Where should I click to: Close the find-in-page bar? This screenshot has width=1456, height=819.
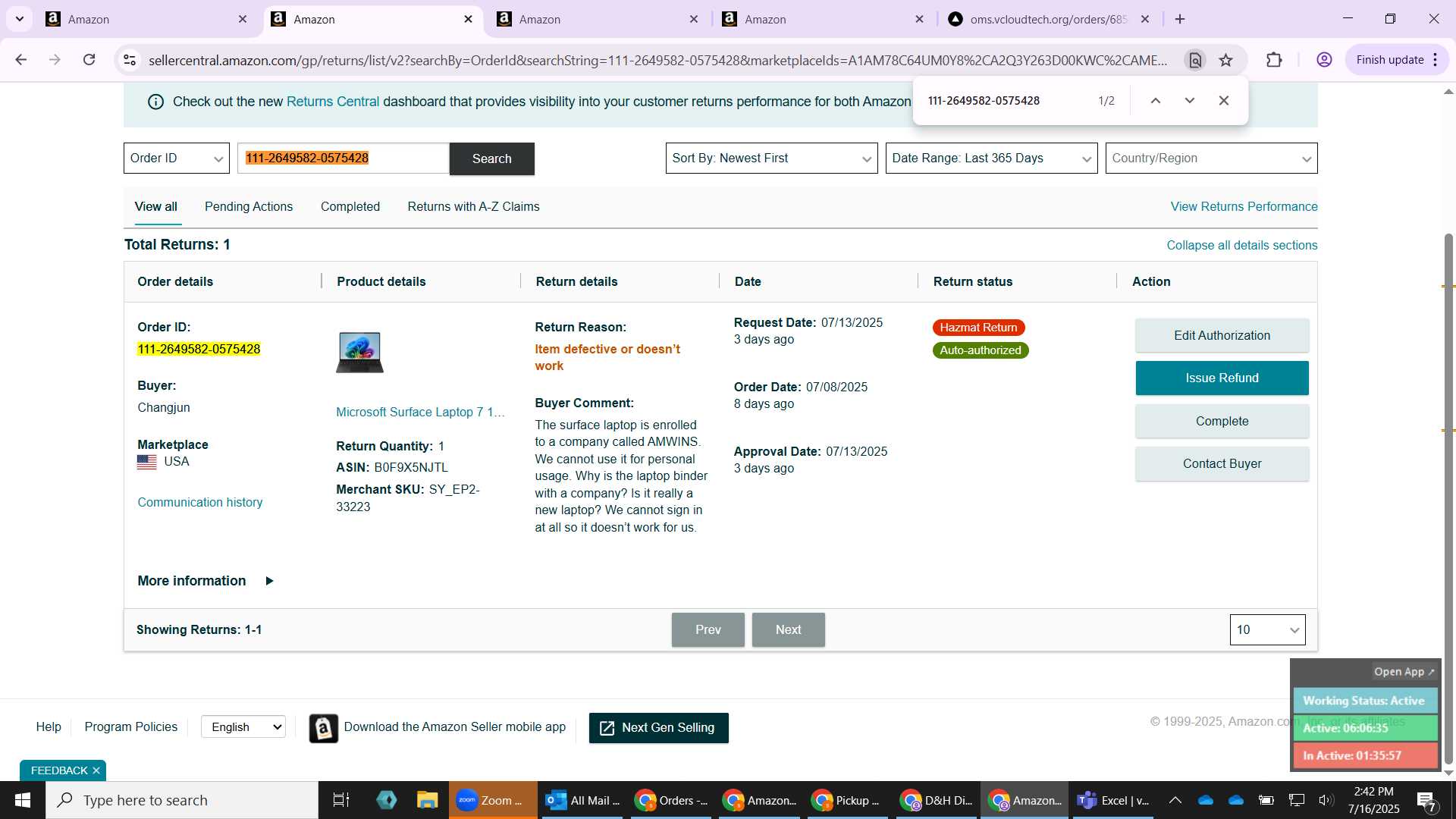(x=1224, y=100)
